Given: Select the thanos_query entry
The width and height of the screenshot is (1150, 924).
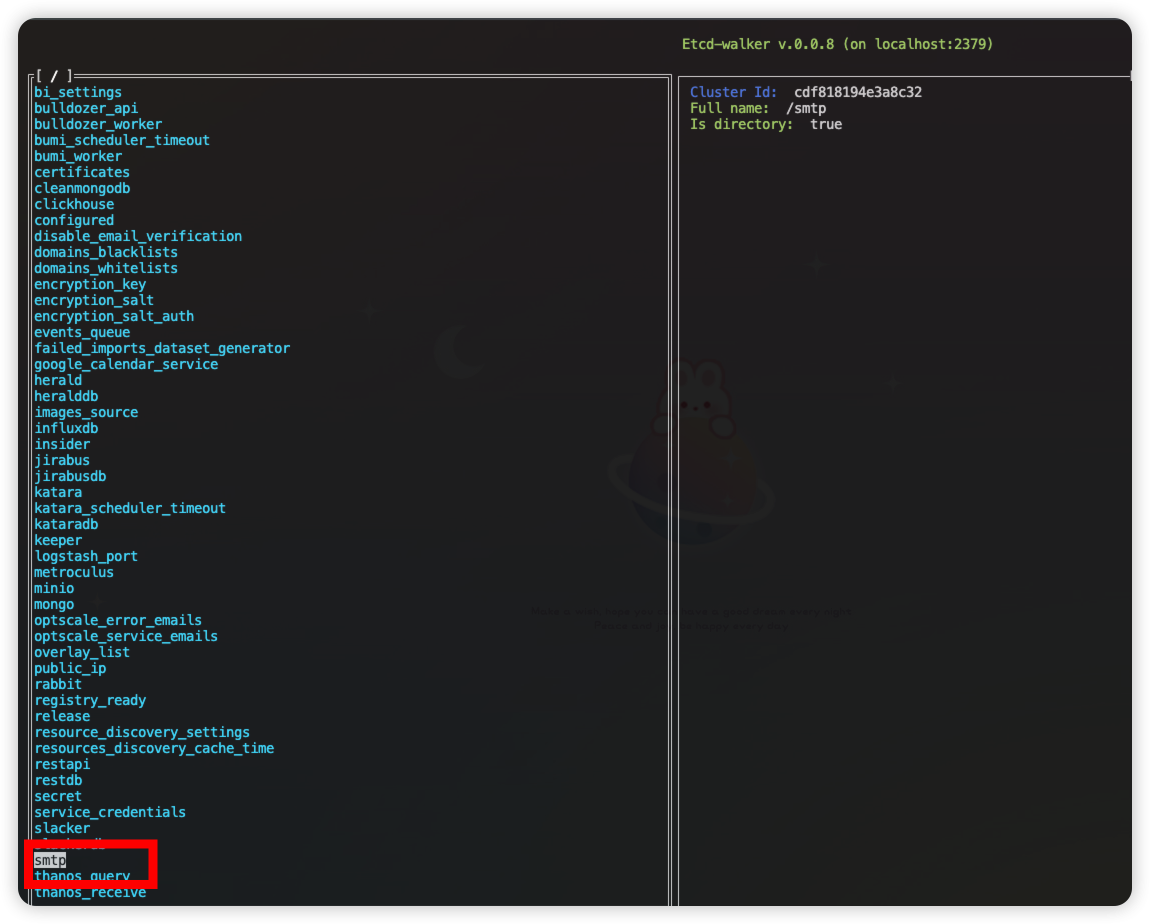Looking at the screenshot, I should 81,877.
